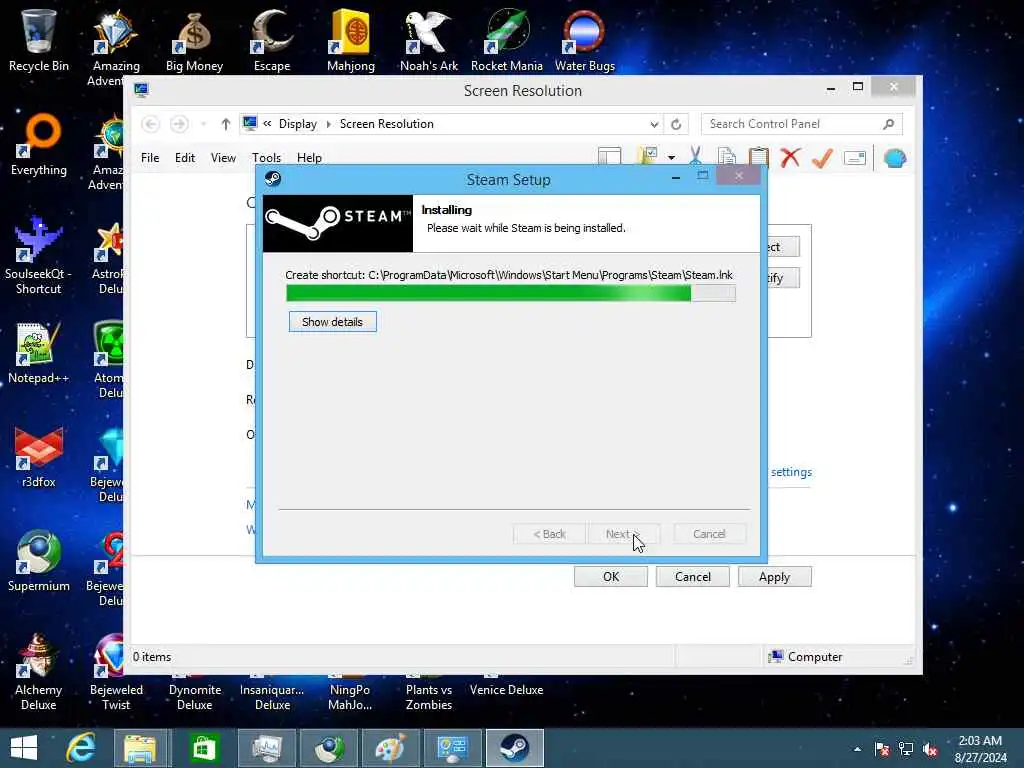Image resolution: width=1024 pixels, height=768 pixels.
Task: Click the preview pane layout icon in toolbar
Action: 609,157
